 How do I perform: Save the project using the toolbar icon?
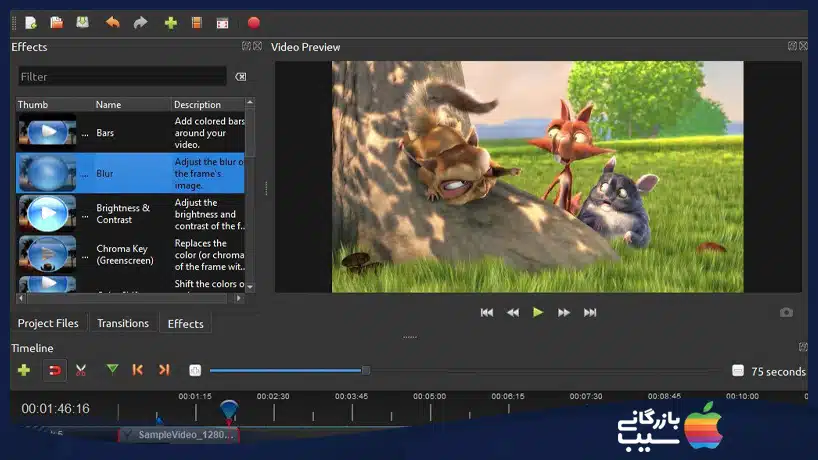click(x=82, y=22)
